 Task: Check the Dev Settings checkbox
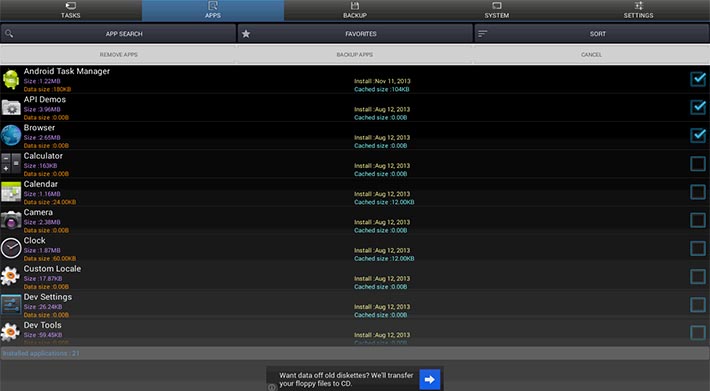click(x=698, y=305)
